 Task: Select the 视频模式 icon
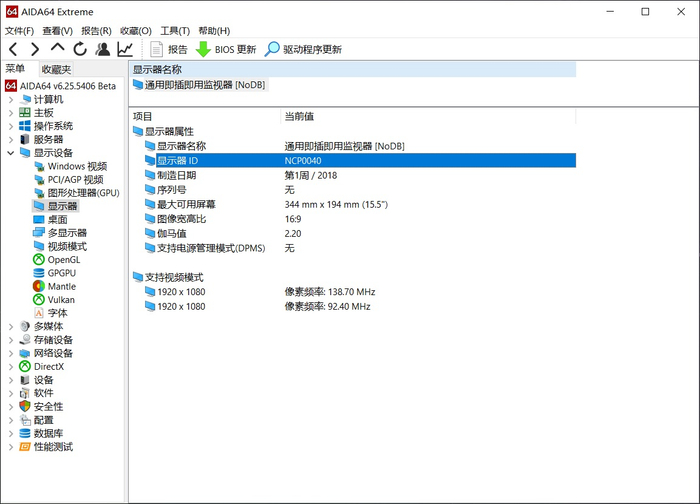(39, 246)
